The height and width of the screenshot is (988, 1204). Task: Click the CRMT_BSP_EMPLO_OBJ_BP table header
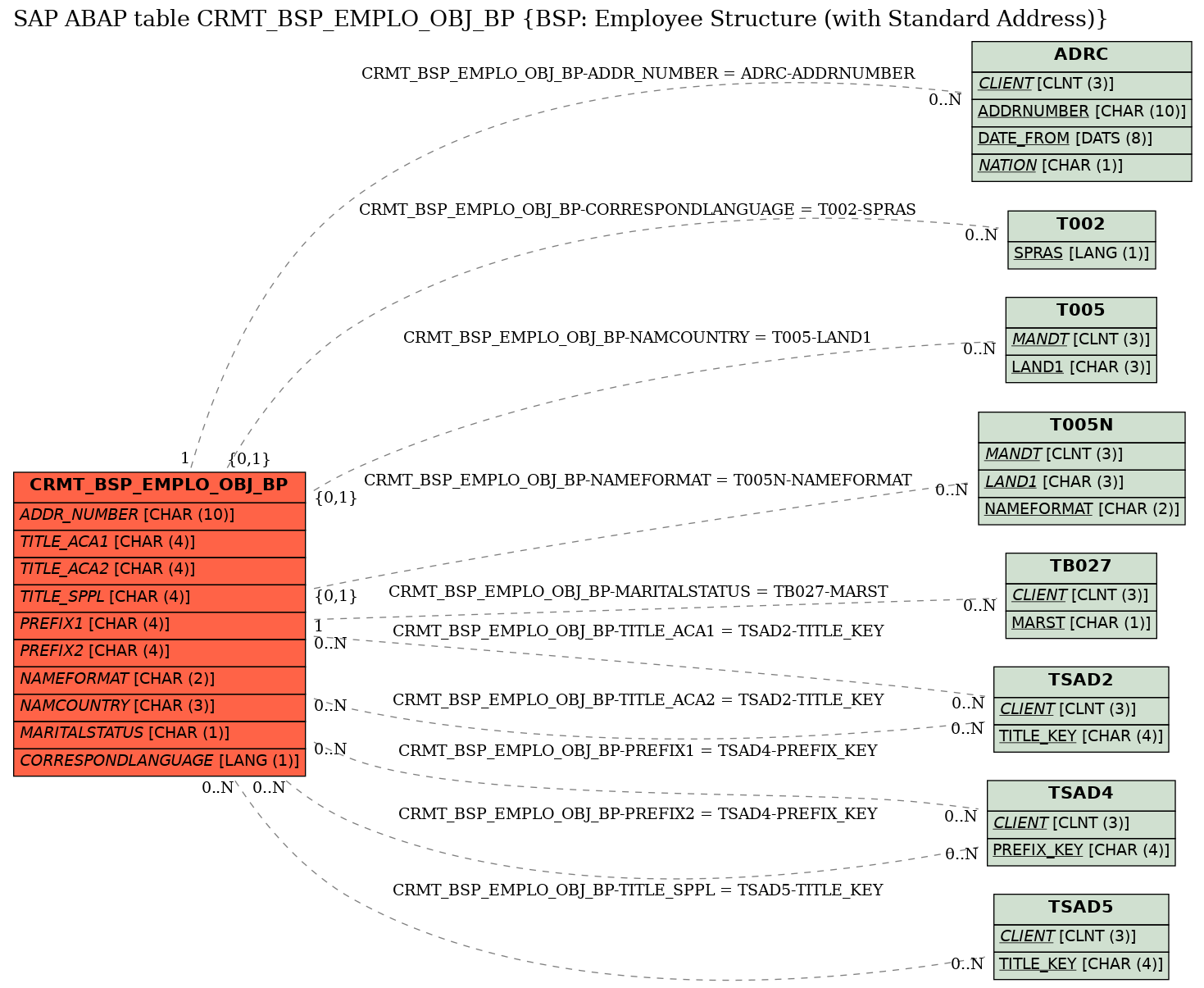pos(160,485)
